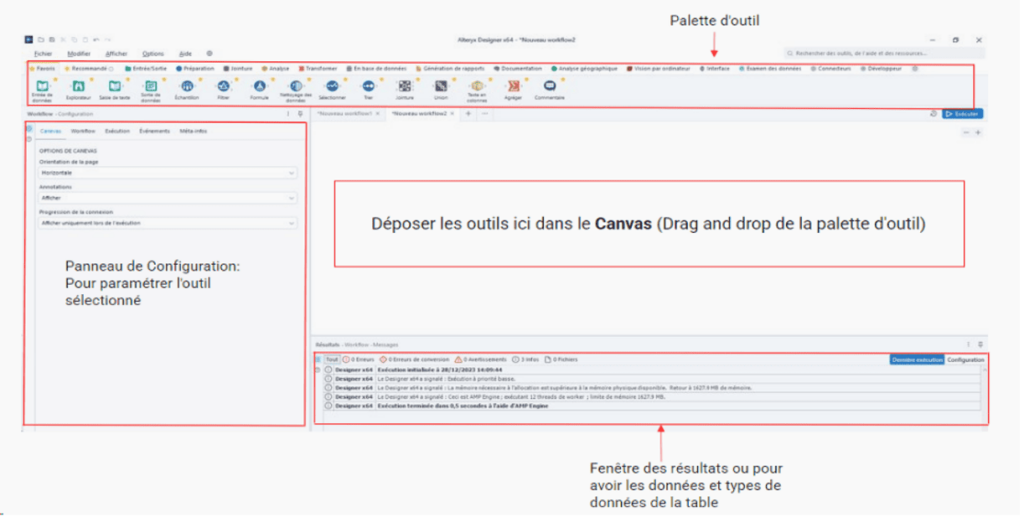Open the Méta-infos configuration tab
Viewport: 1024px width, 517px height.
tap(193, 131)
